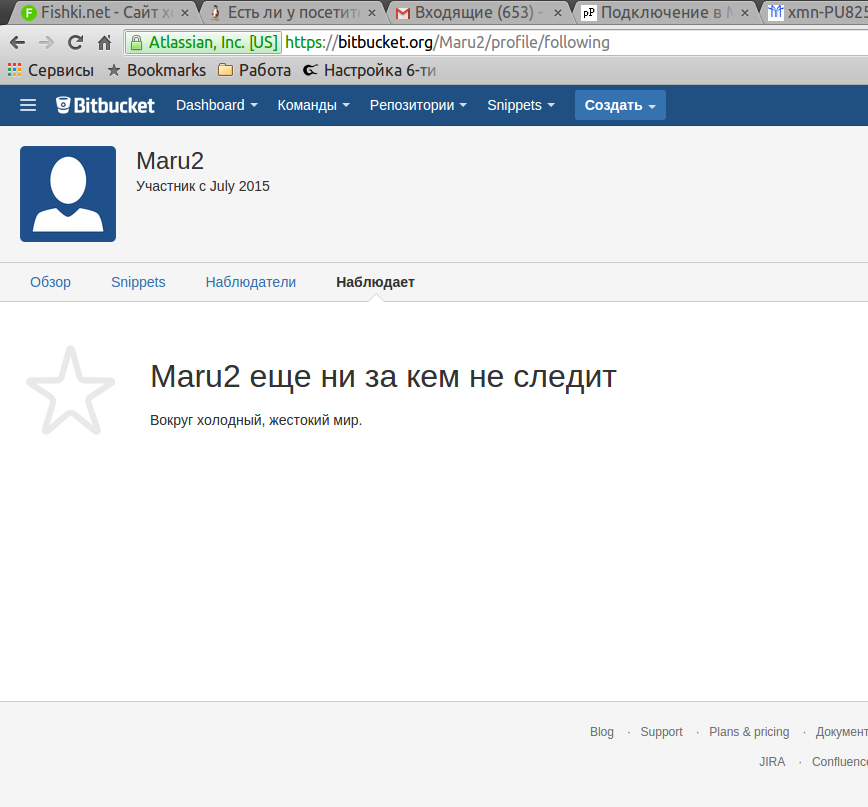Image resolution: width=868 pixels, height=807 pixels.
Task: Open the Bitbucket hamburger menu
Action: coord(28,105)
